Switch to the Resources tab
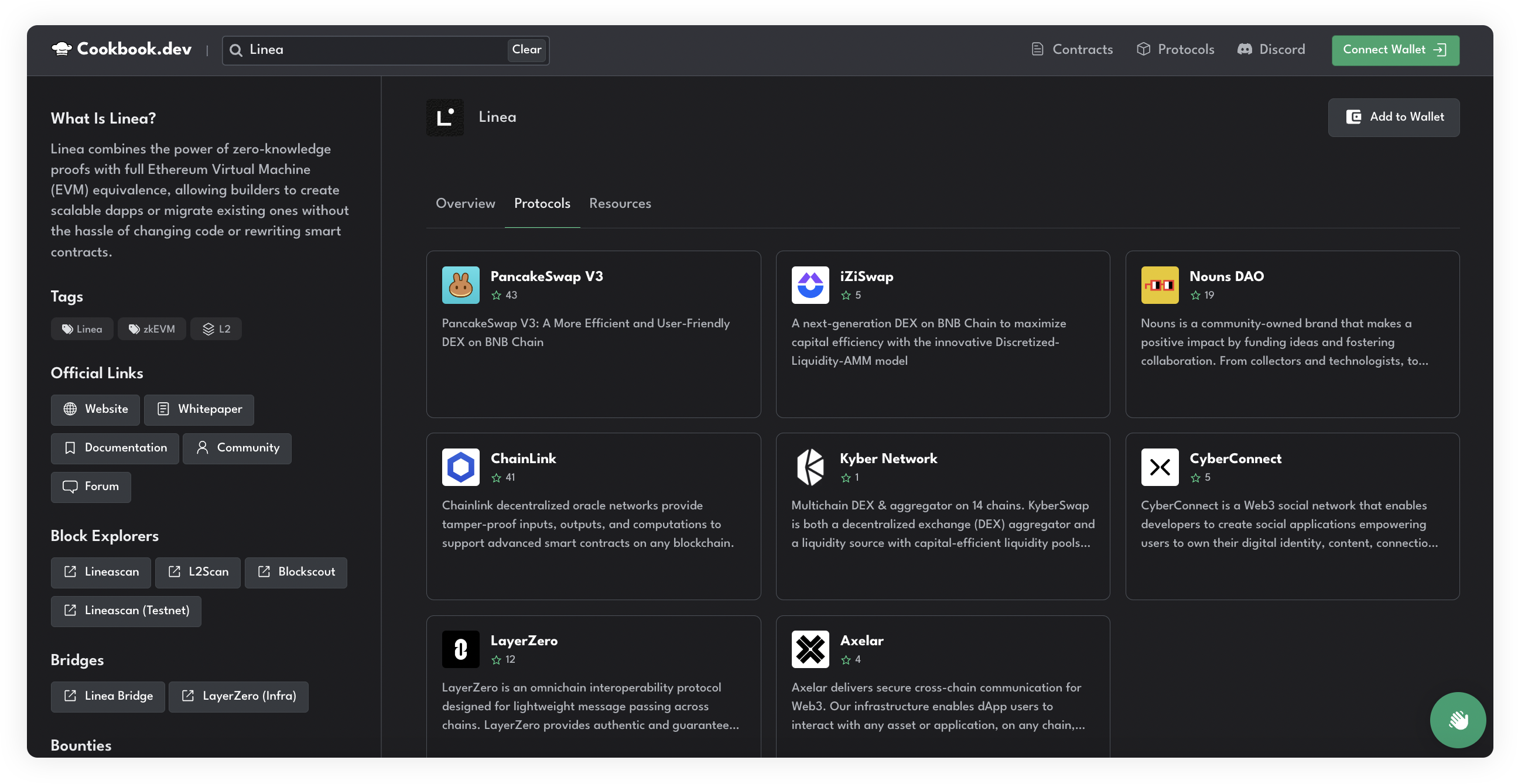This screenshot has height=784, width=1518. tap(620, 203)
